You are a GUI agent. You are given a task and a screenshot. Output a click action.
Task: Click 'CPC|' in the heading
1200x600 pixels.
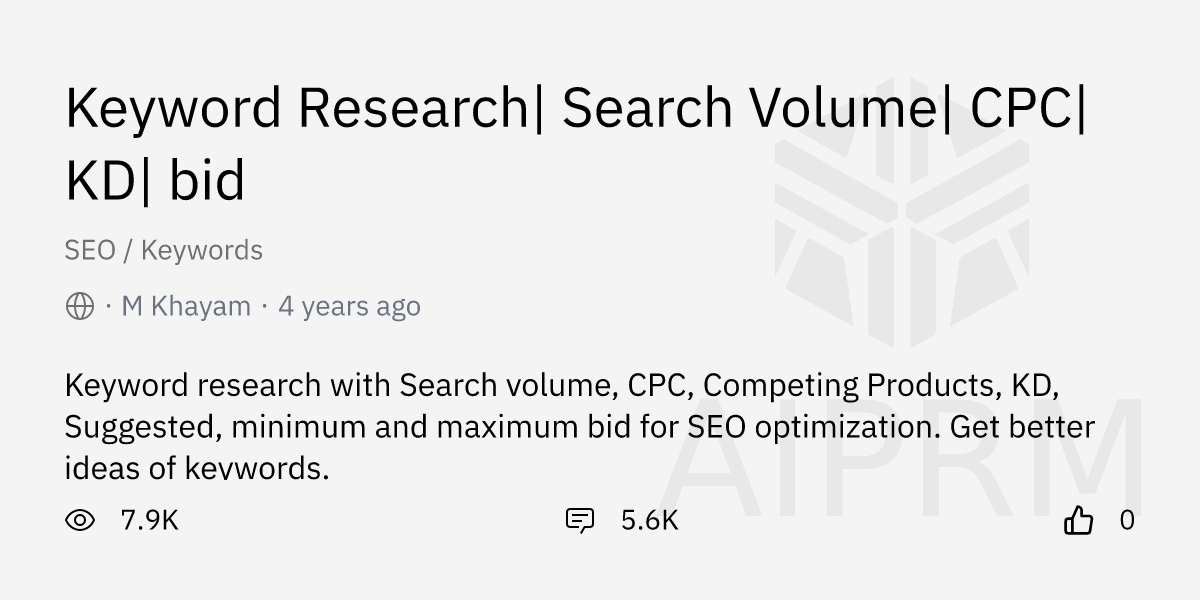pyautogui.click(x=1029, y=108)
